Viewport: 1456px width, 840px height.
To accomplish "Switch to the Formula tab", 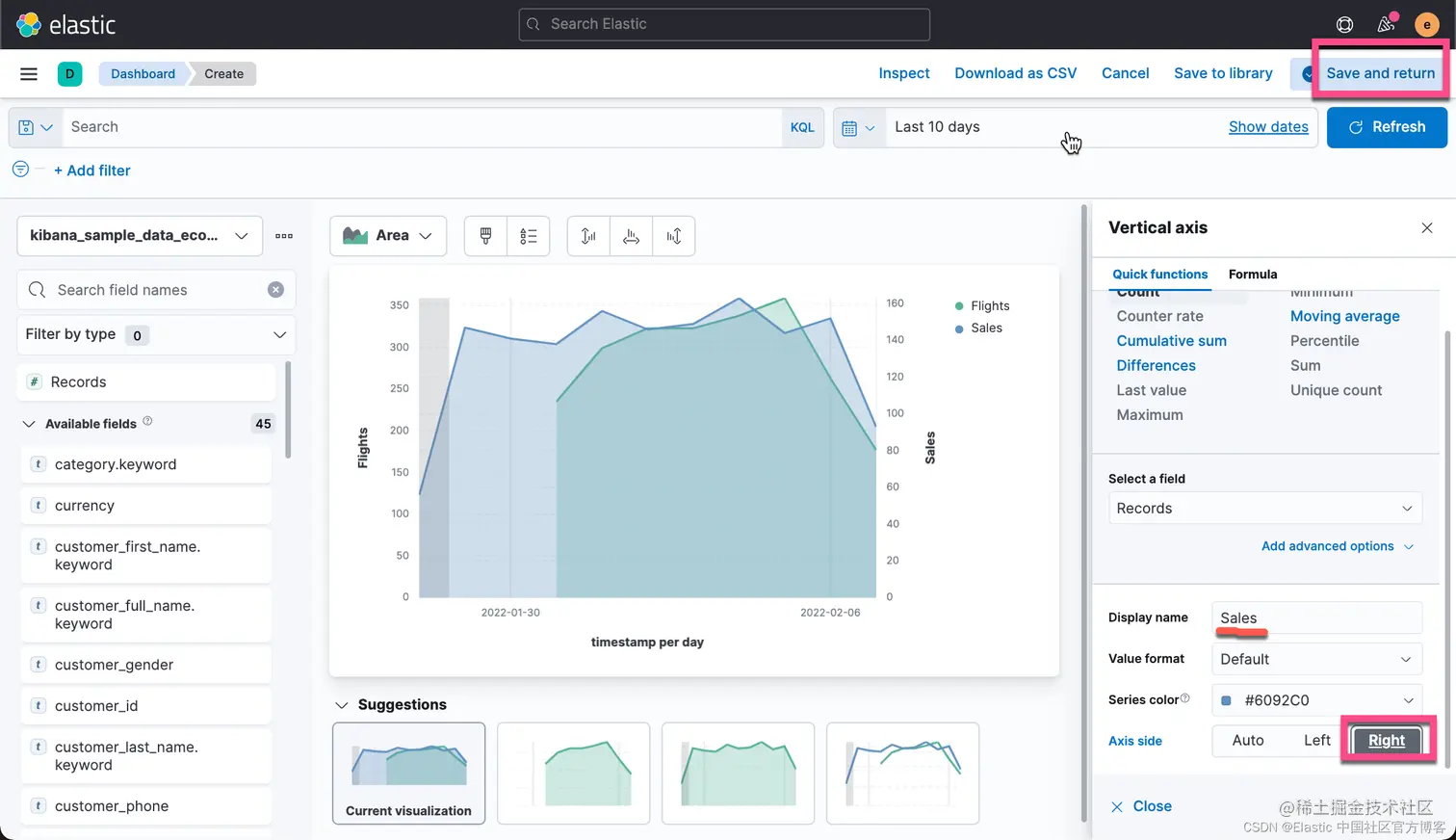I will (x=1252, y=275).
